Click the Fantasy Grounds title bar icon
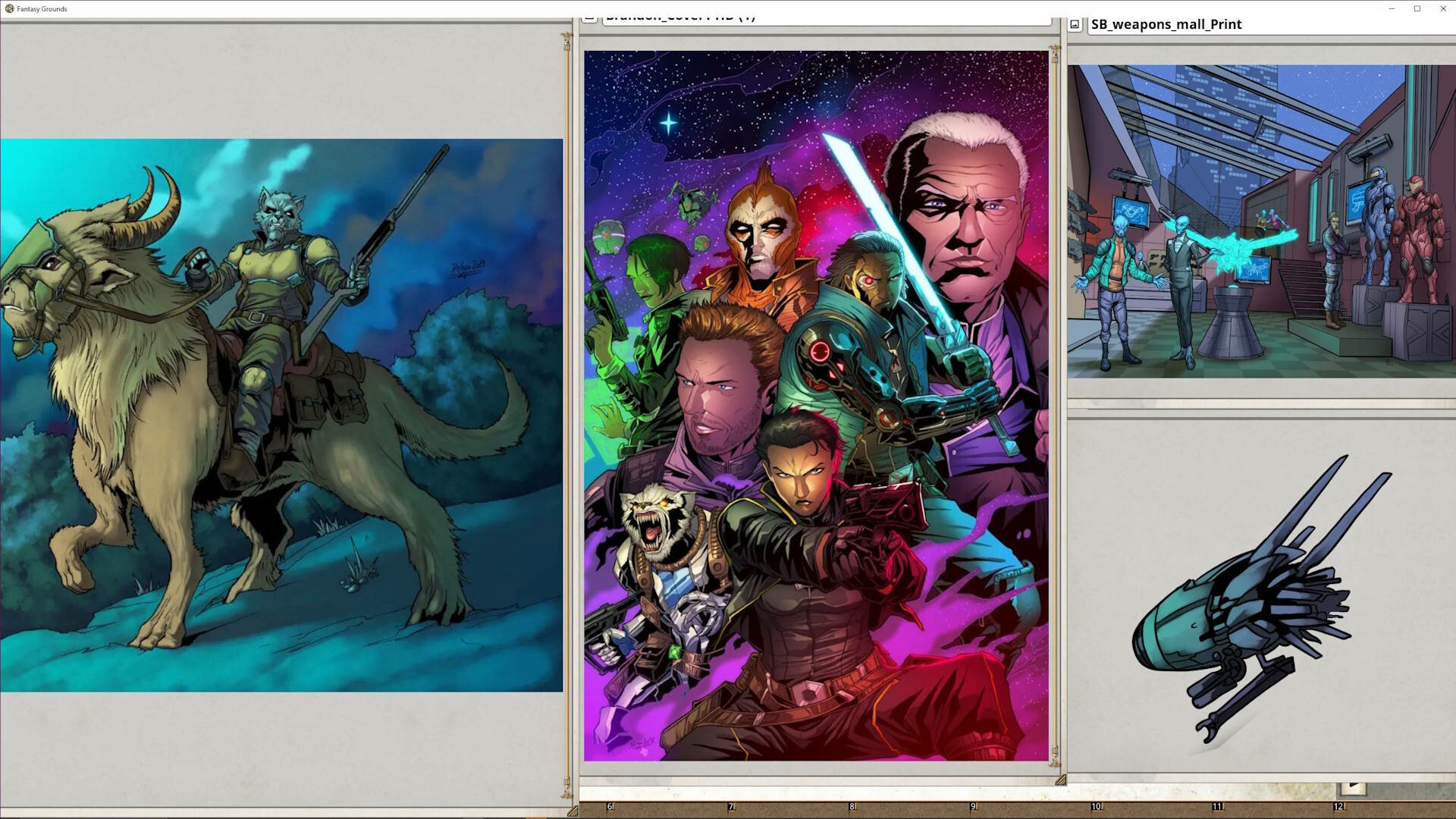The image size is (1456, 819). (x=9, y=8)
